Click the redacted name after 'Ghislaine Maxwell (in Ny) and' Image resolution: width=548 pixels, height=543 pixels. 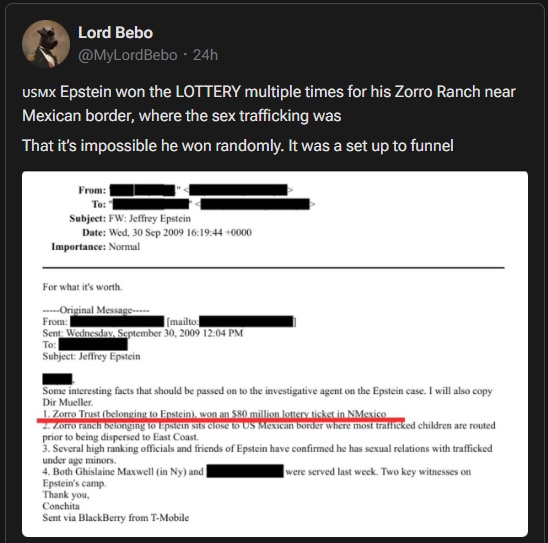pyautogui.click(x=245, y=471)
